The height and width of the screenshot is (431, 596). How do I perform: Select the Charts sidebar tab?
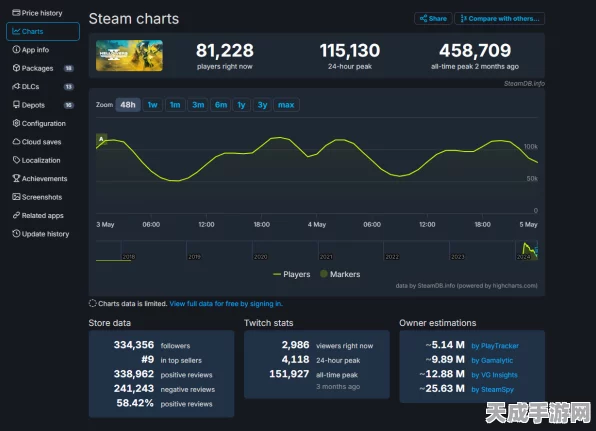pos(43,31)
